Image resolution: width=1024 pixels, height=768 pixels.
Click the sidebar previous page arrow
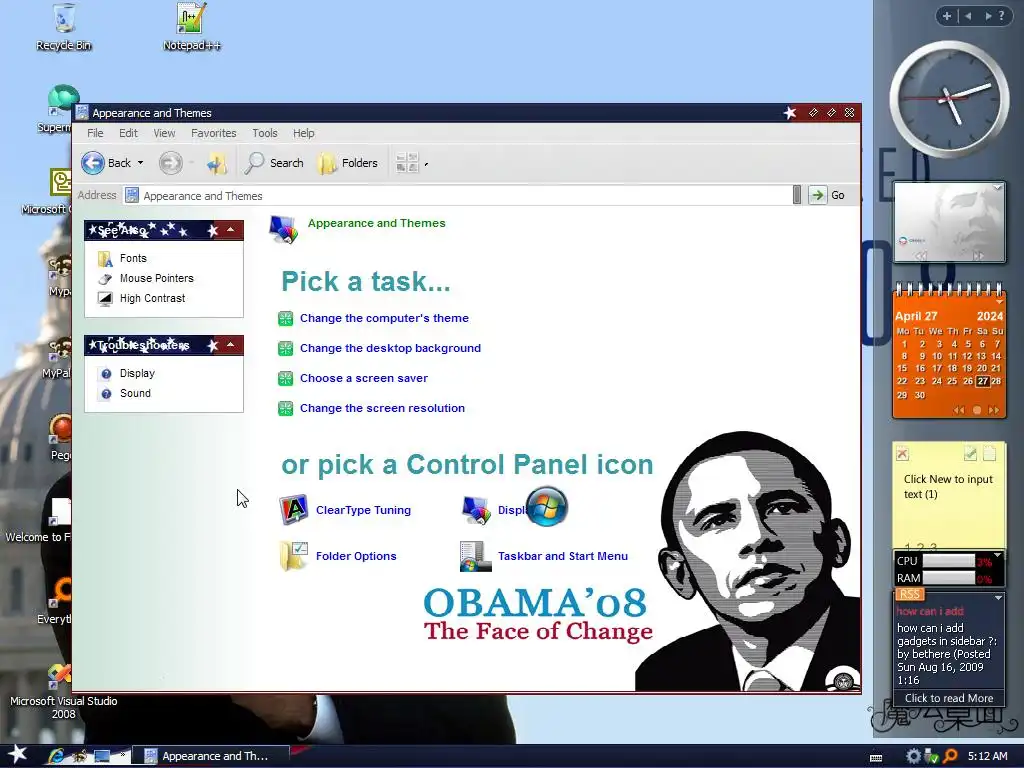click(968, 16)
